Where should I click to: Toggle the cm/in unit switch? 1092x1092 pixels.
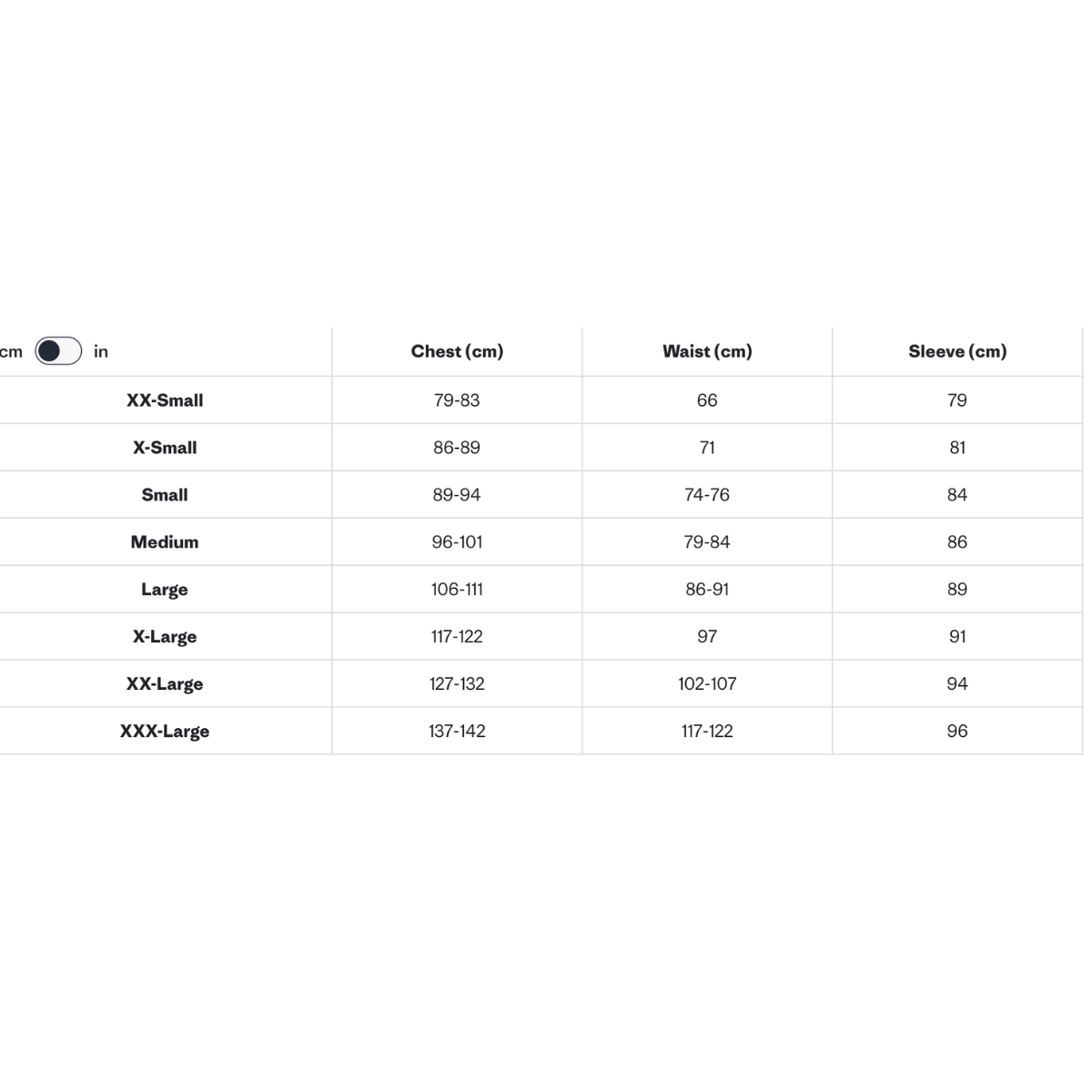(x=58, y=351)
